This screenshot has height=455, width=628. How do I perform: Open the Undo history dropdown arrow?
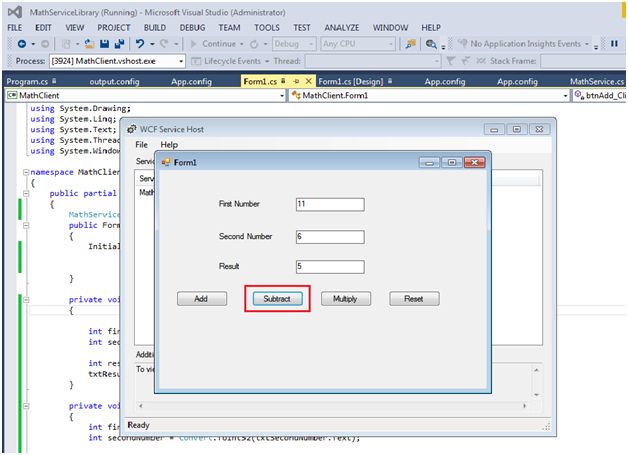pyautogui.click(x=152, y=44)
